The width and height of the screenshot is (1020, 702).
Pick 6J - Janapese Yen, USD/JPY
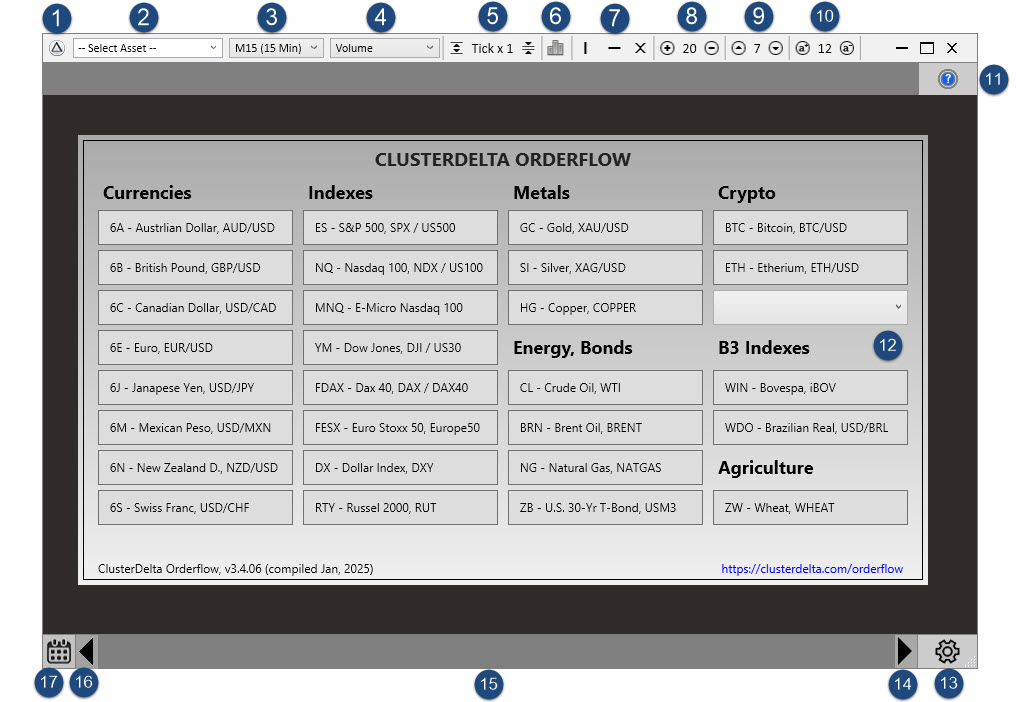pos(195,388)
